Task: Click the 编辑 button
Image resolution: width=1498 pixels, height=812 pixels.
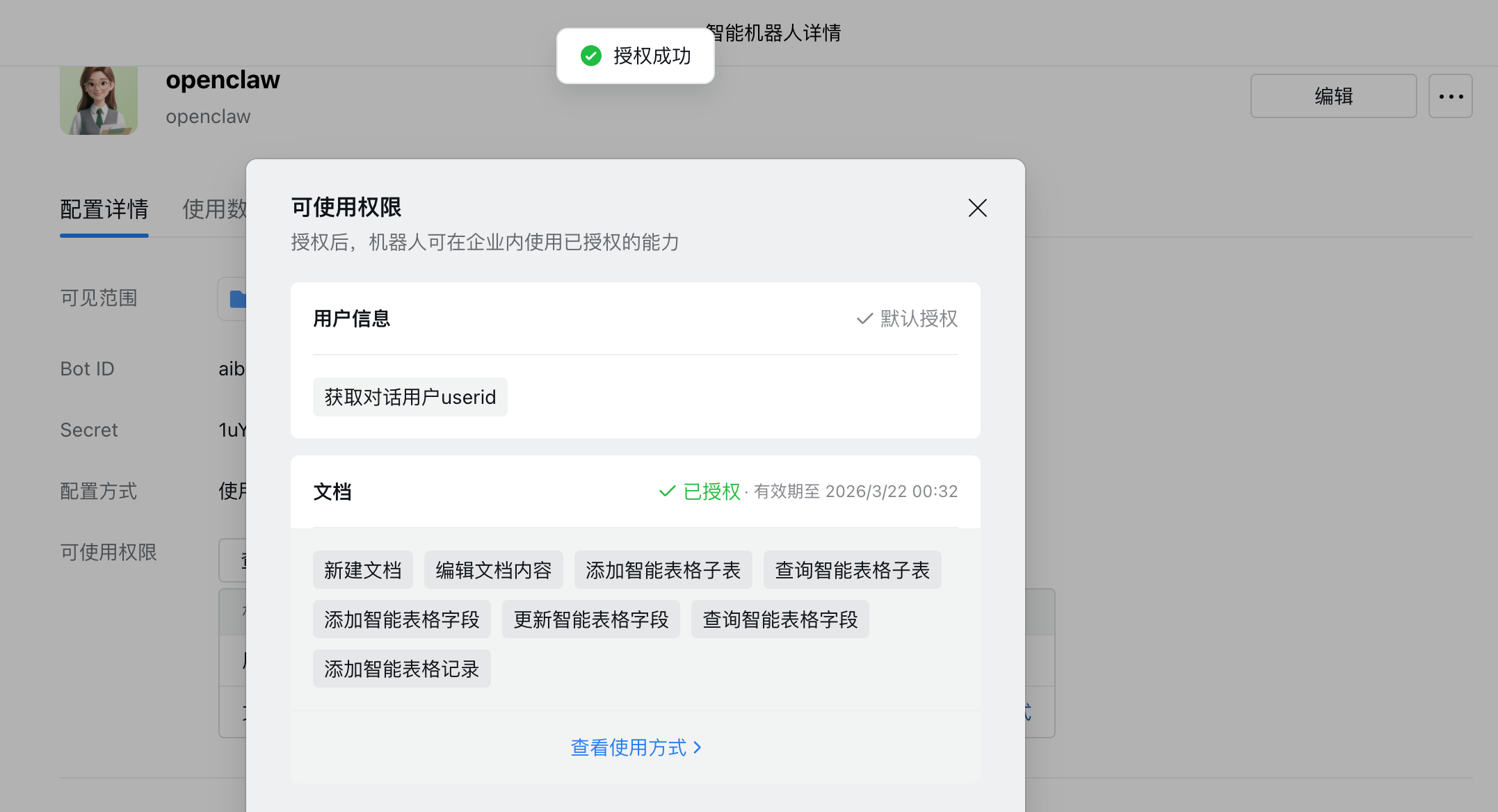Action: pyautogui.click(x=1332, y=97)
